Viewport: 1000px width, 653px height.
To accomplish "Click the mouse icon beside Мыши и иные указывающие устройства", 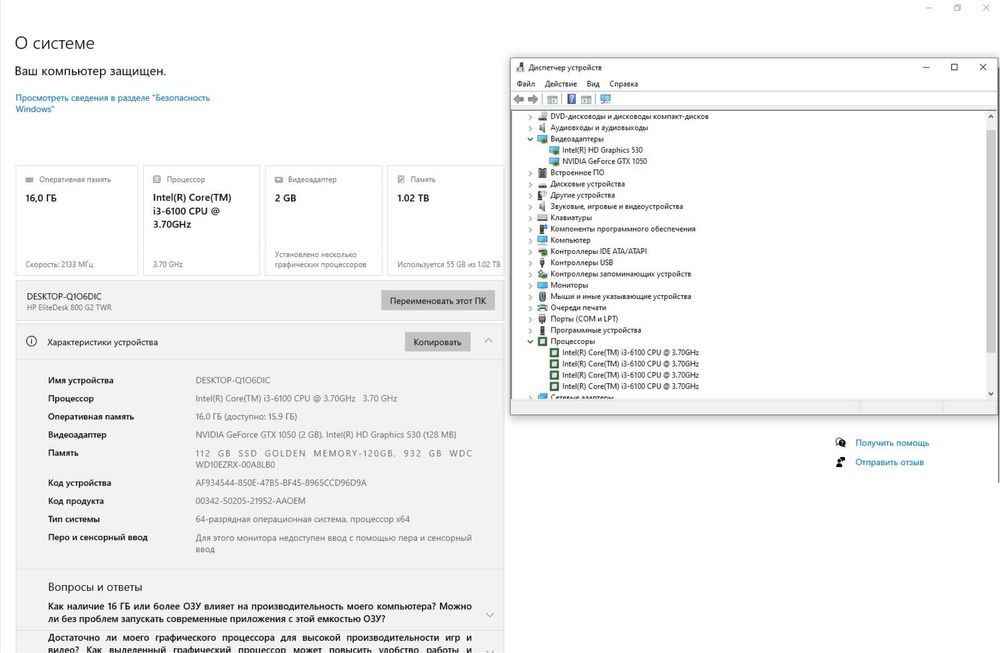I will click(x=542, y=296).
